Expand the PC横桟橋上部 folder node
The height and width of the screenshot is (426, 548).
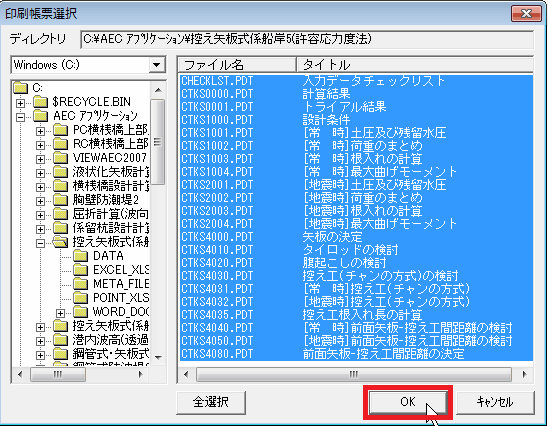(41, 131)
